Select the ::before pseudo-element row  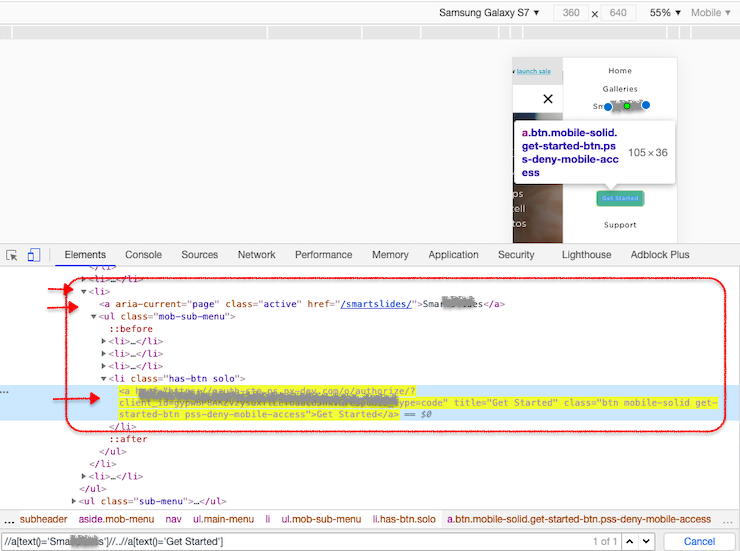[x=131, y=329]
